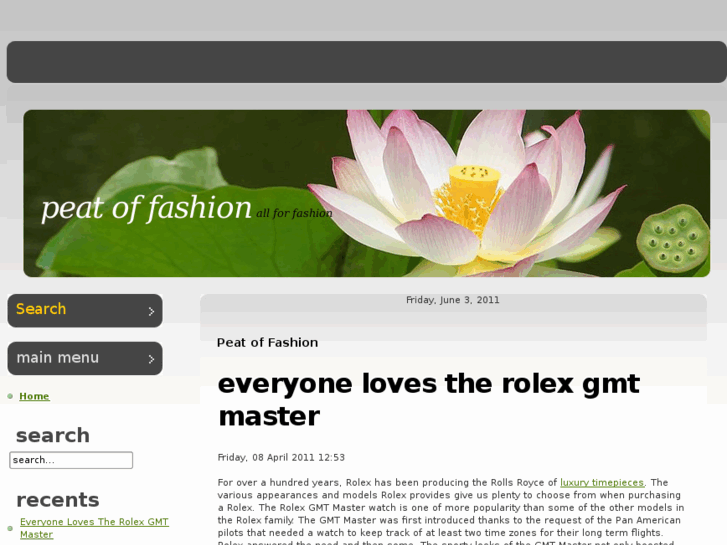Click the peat of fashion banner title
Screen dimensions: 727x545
point(146,208)
